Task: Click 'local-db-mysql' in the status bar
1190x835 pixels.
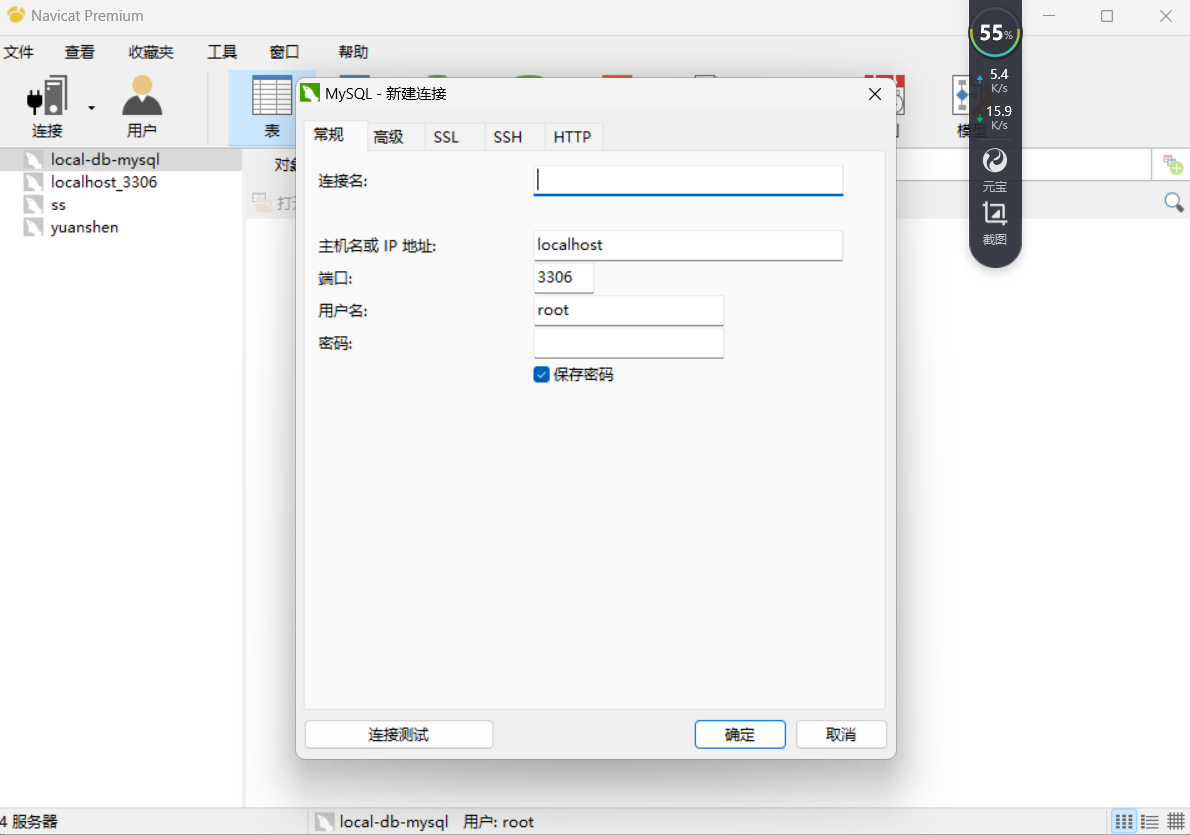Action: [394, 821]
